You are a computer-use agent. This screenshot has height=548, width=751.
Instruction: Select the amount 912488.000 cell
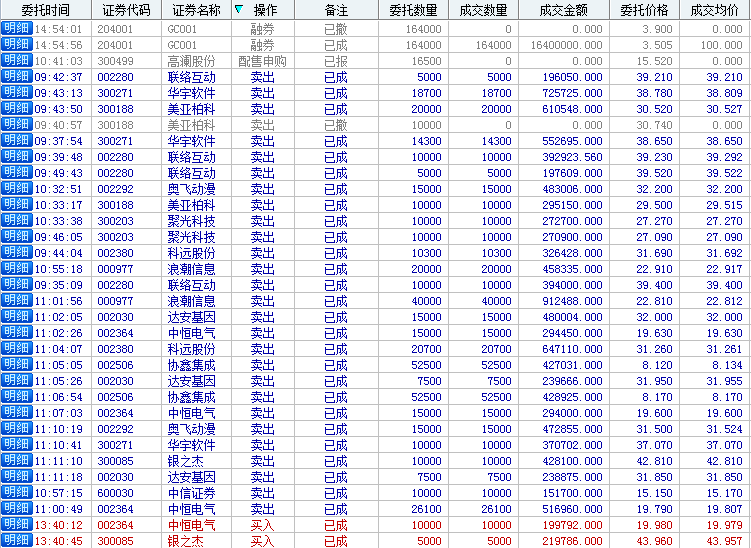(572, 301)
